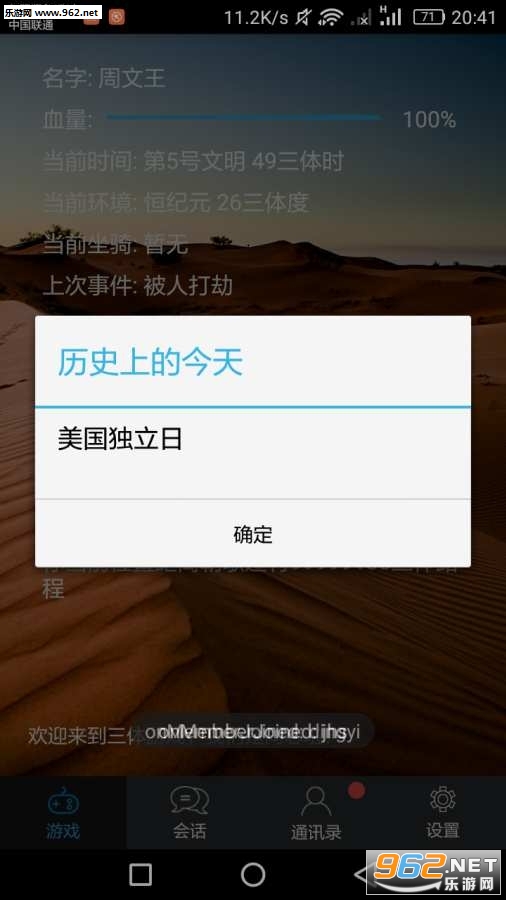Tap the muted sound status icon
The height and width of the screenshot is (900, 506).
coord(303,17)
